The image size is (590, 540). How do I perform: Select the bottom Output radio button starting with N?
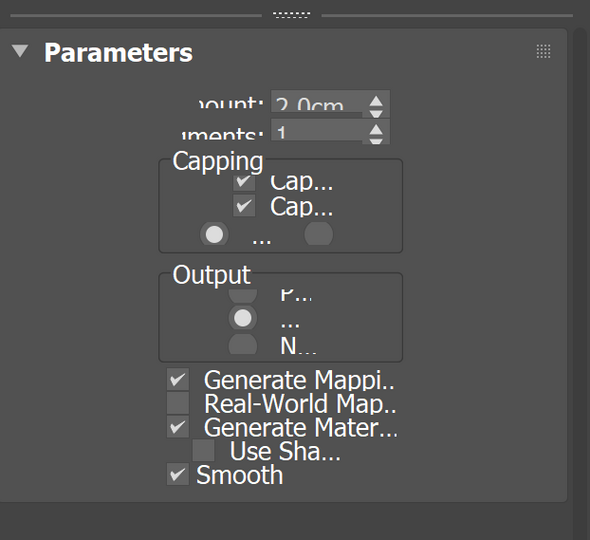tap(243, 344)
